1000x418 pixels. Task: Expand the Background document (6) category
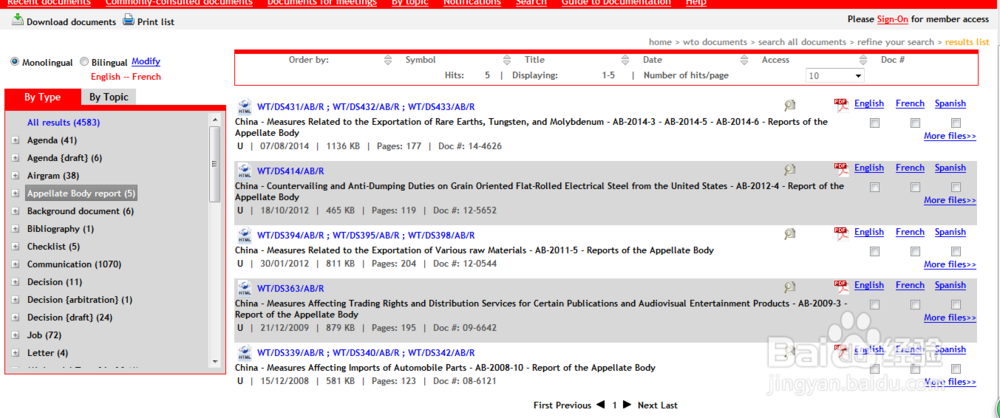(15, 211)
